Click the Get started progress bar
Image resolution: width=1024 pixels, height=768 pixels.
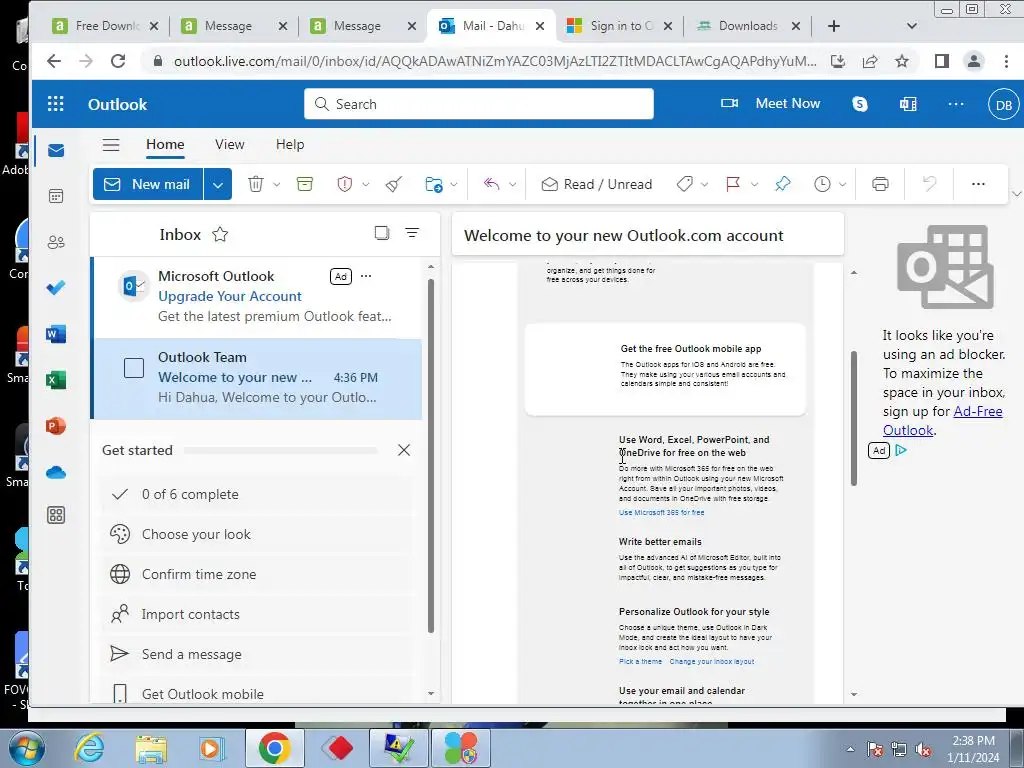[x=281, y=450]
